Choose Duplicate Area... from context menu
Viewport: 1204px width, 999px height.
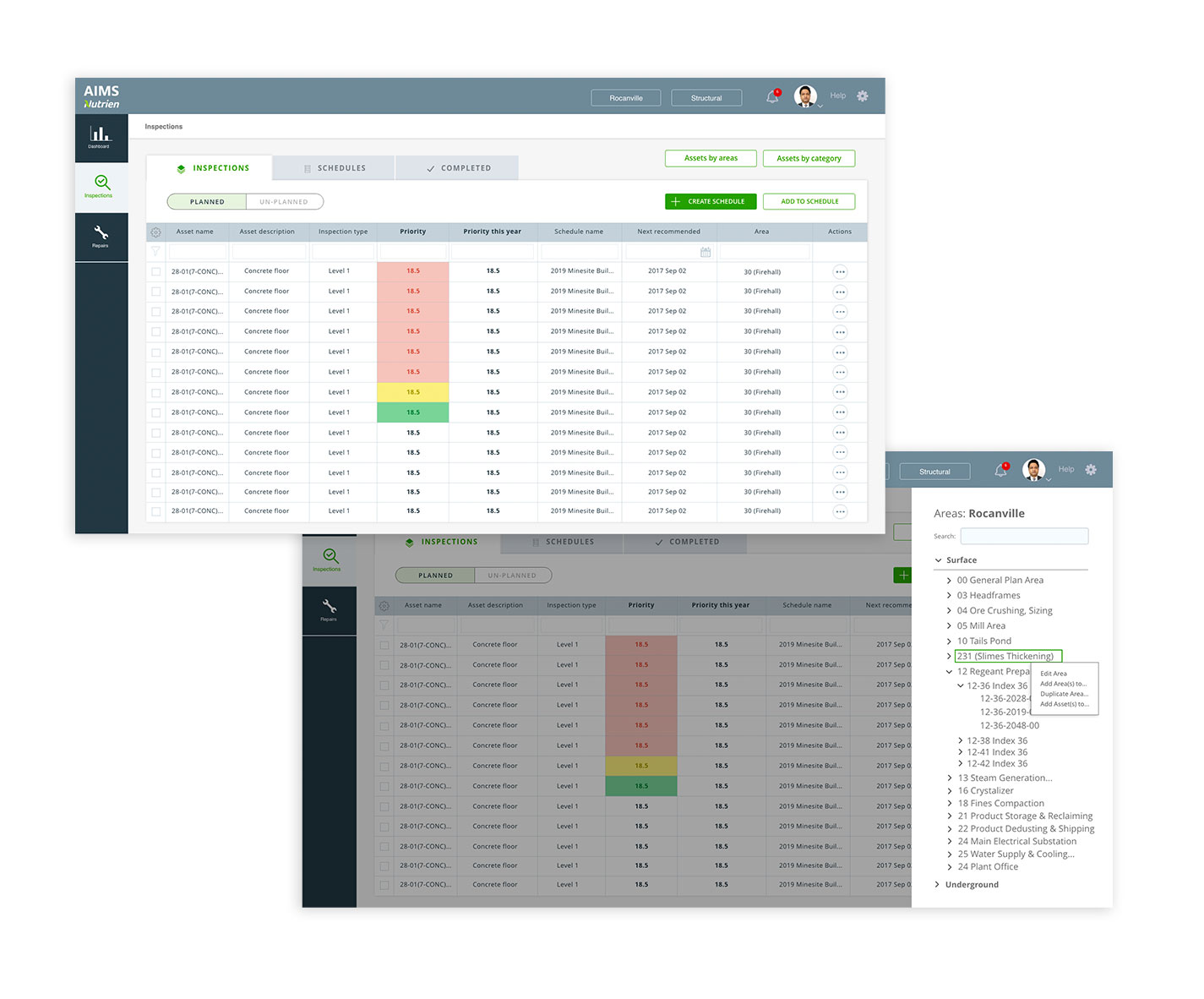[1065, 694]
